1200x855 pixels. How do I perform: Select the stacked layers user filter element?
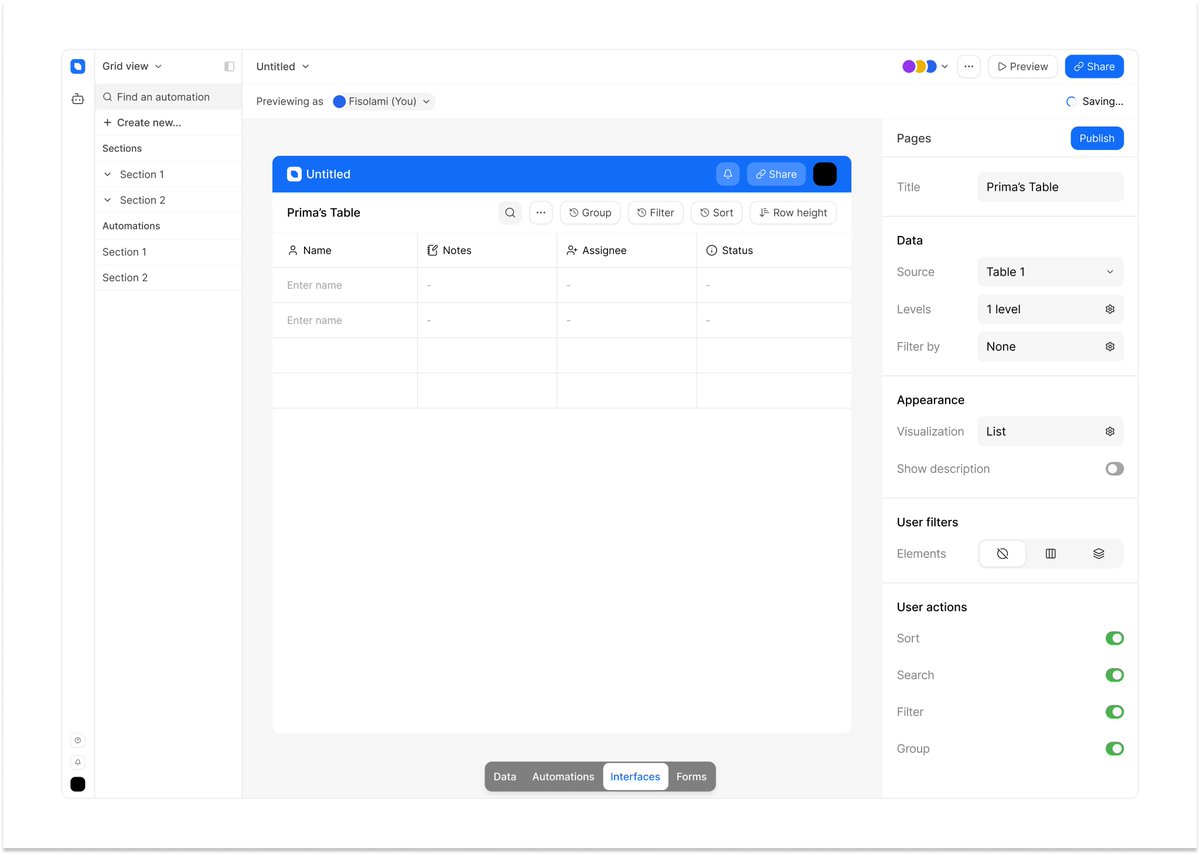1099,554
